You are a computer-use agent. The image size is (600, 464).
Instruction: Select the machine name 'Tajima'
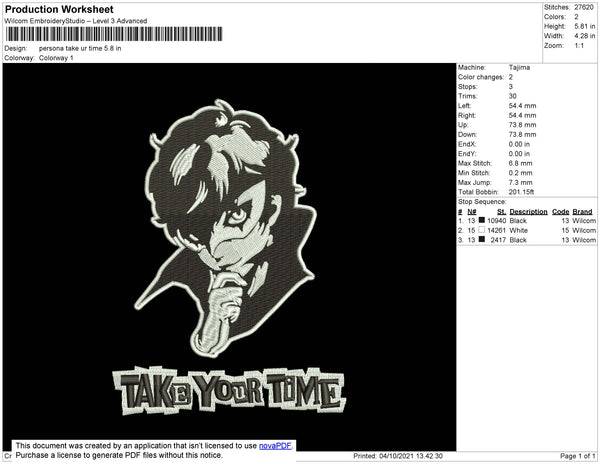(x=519, y=67)
